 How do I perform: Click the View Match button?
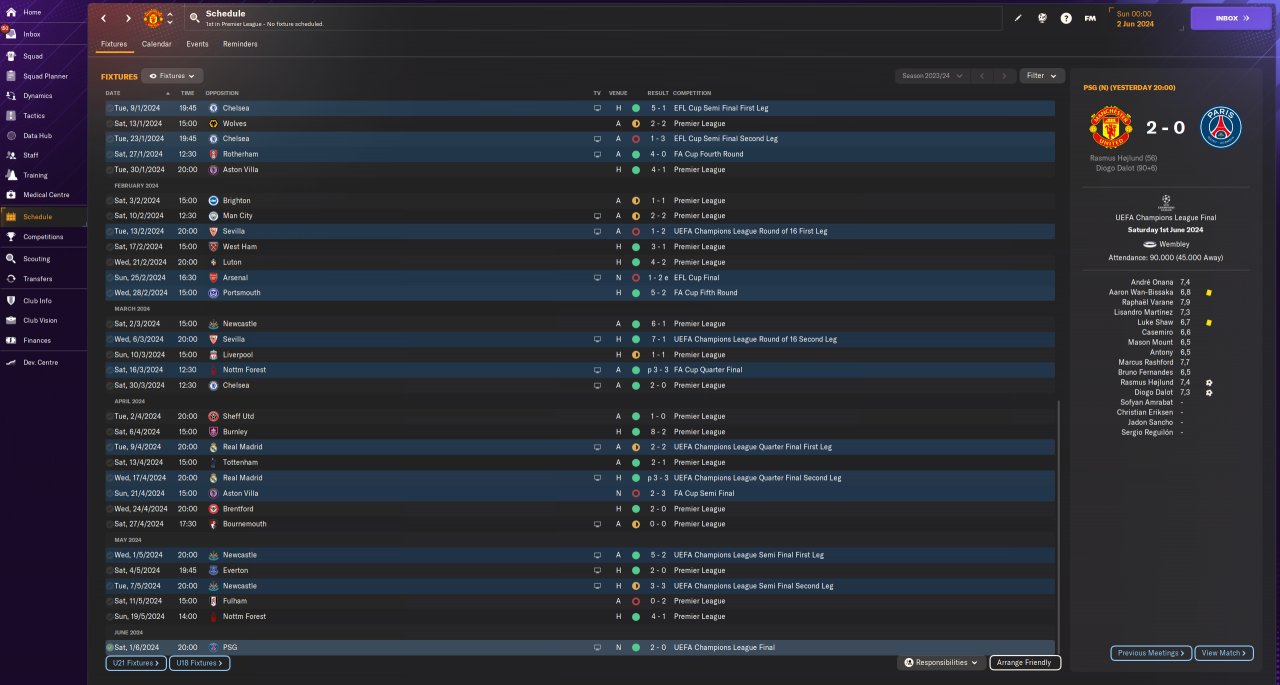1224,653
